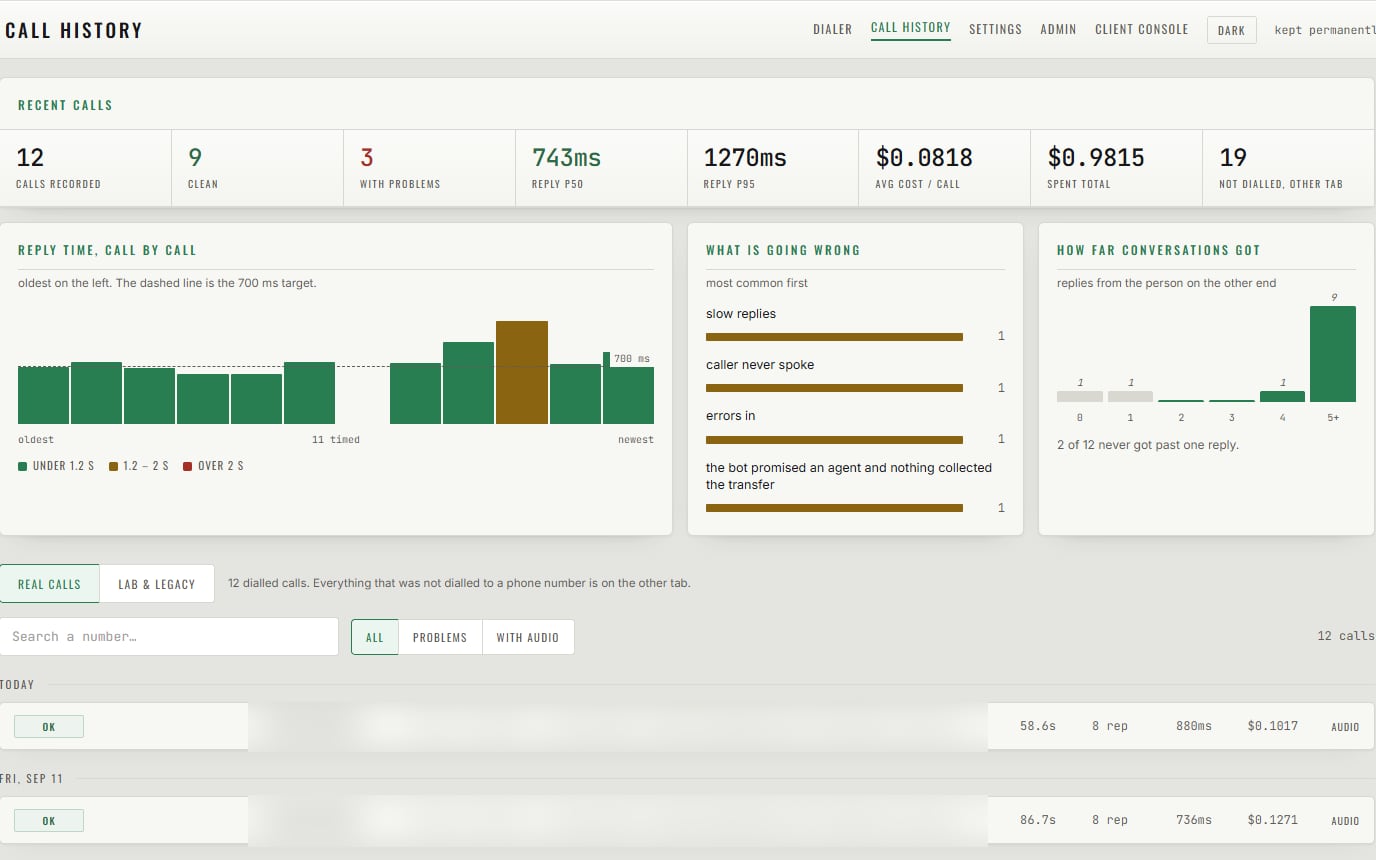Click the 86.7s duration value
This screenshot has width=1376, height=860.
click(x=1038, y=820)
